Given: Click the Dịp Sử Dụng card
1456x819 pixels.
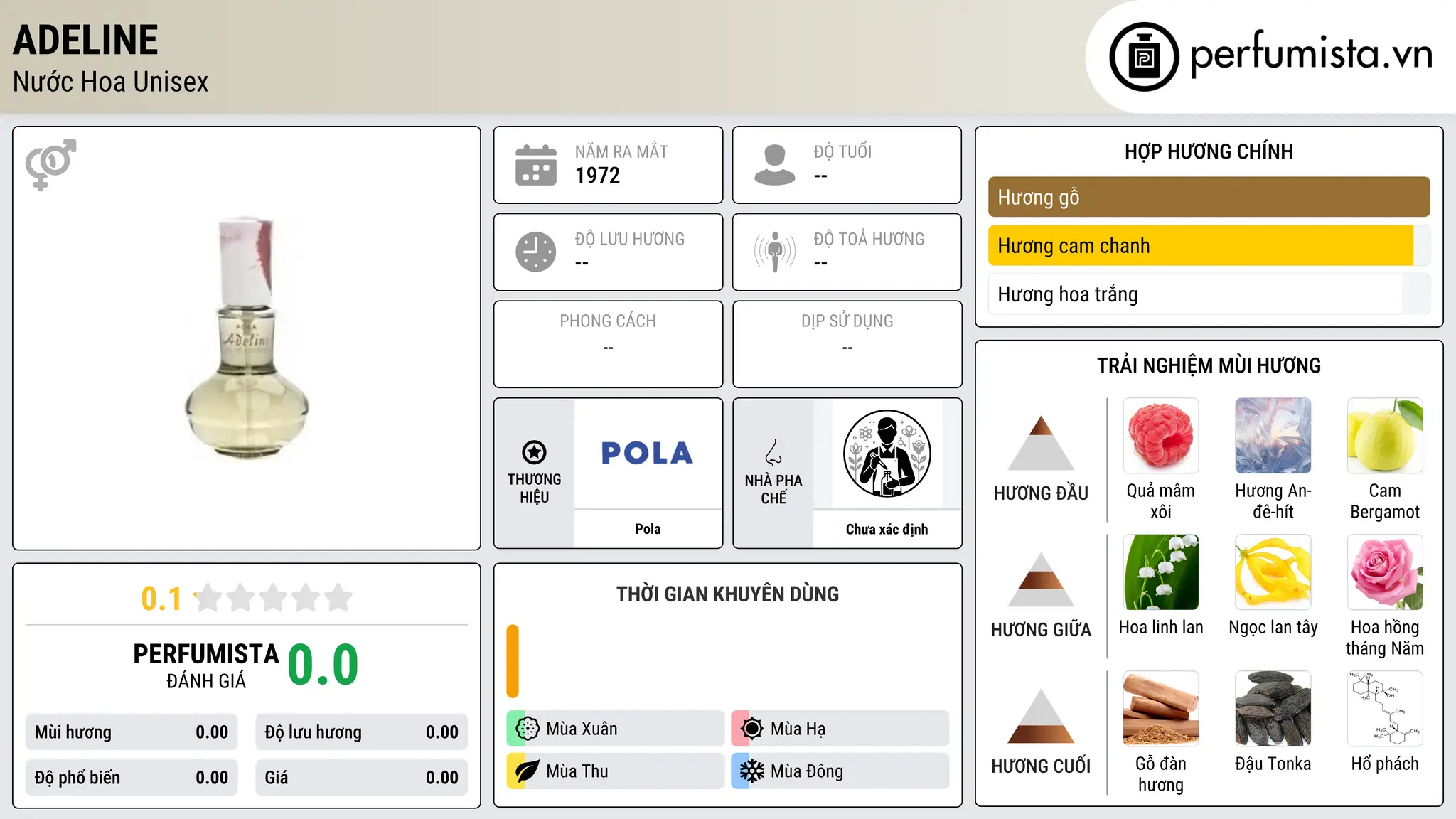Looking at the screenshot, I should 847,344.
